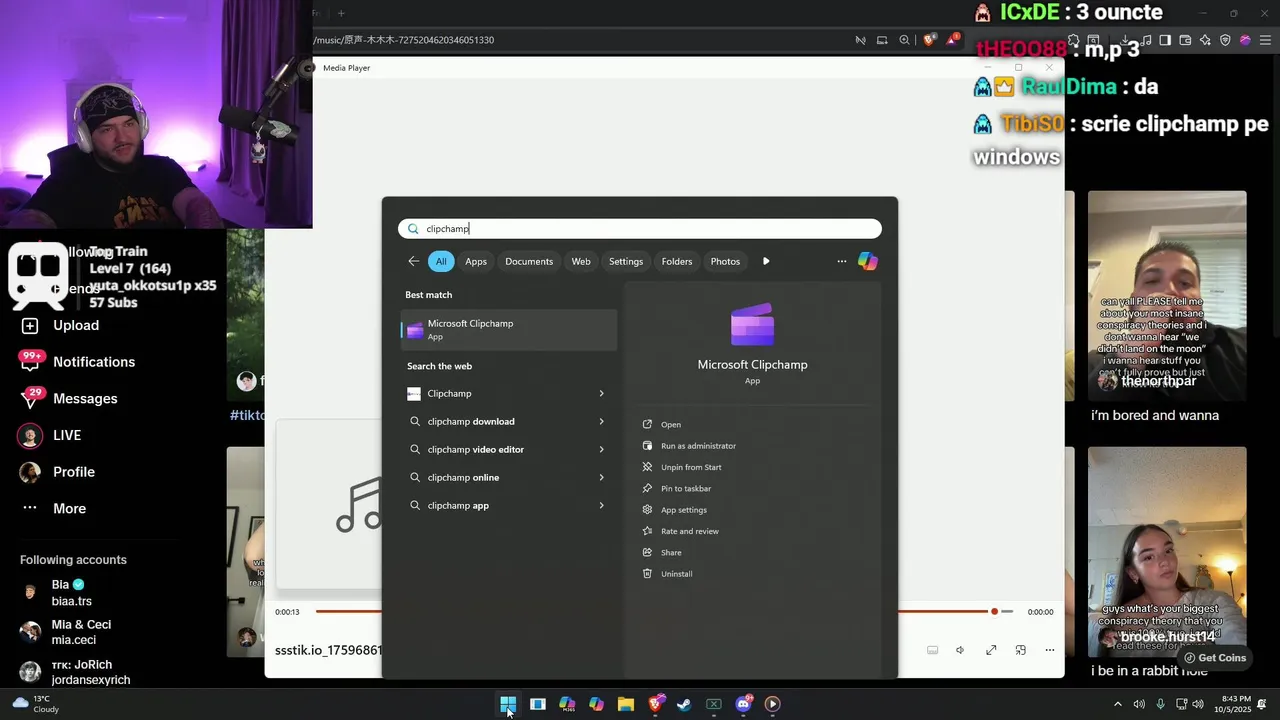
Task: Click the 'clipchamp download' web suggestion
Action: point(471,422)
